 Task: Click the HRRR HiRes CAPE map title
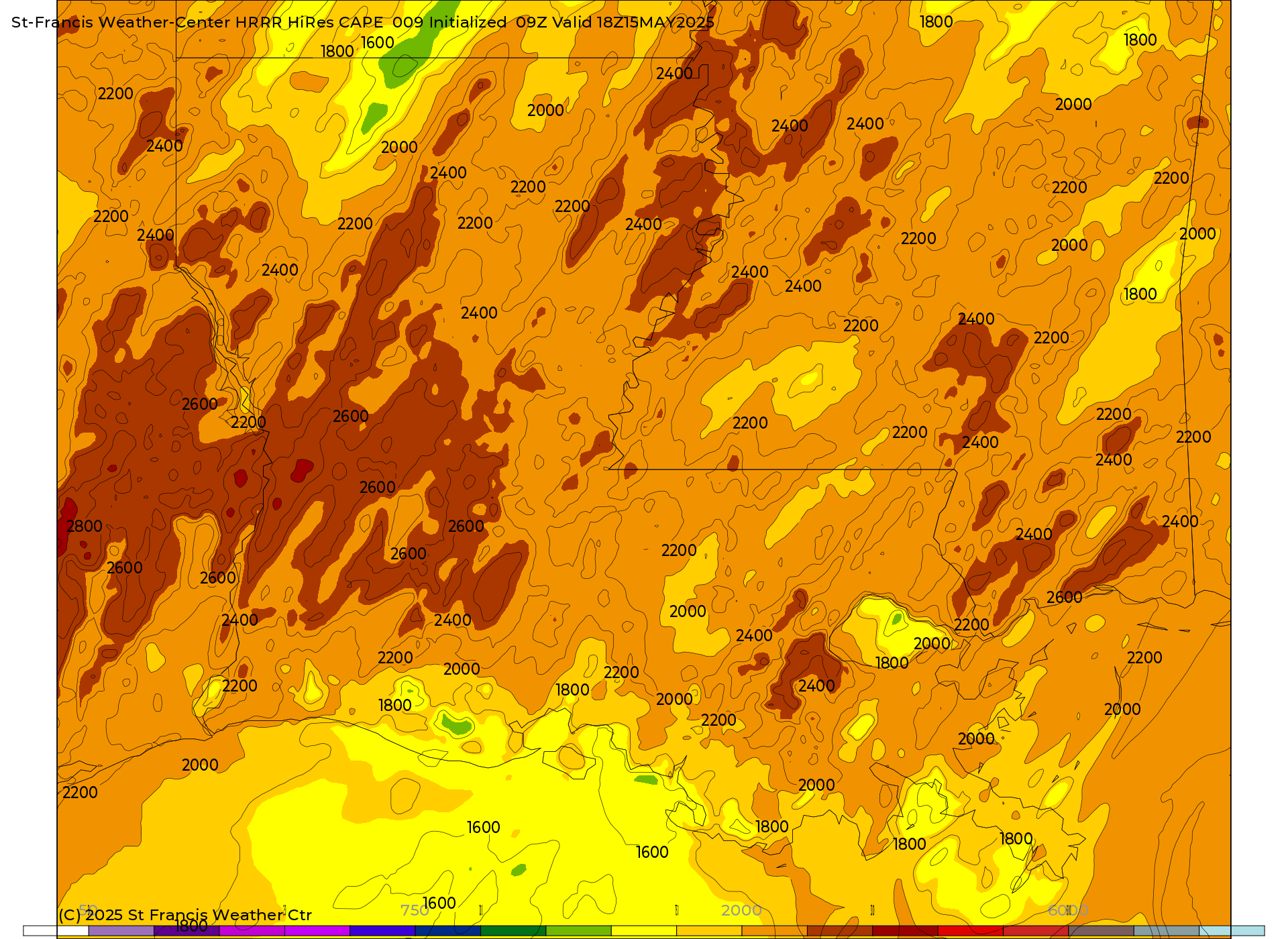(x=363, y=22)
